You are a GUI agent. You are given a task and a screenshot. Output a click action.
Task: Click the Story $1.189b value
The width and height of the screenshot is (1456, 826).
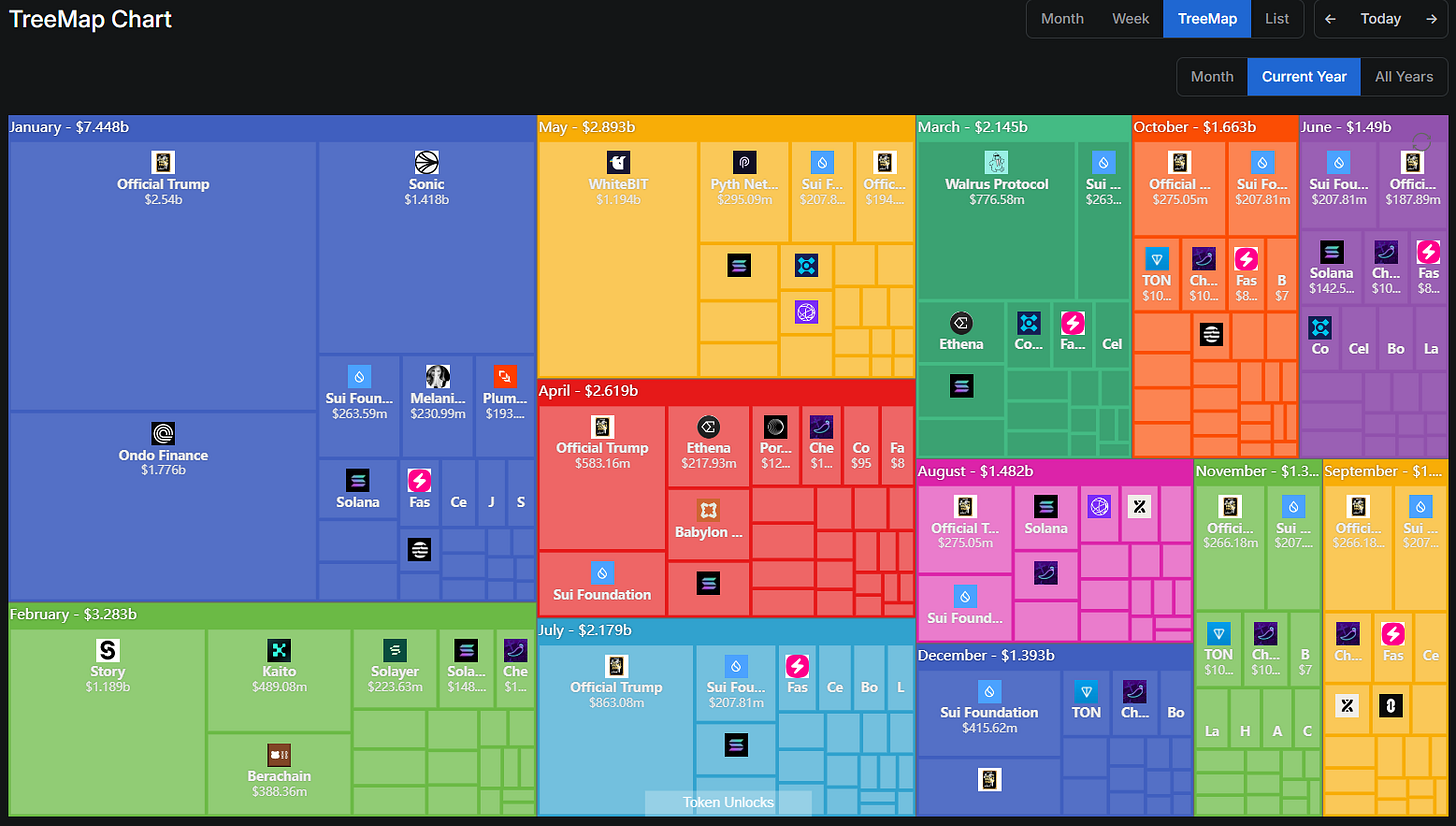coord(108,686)
